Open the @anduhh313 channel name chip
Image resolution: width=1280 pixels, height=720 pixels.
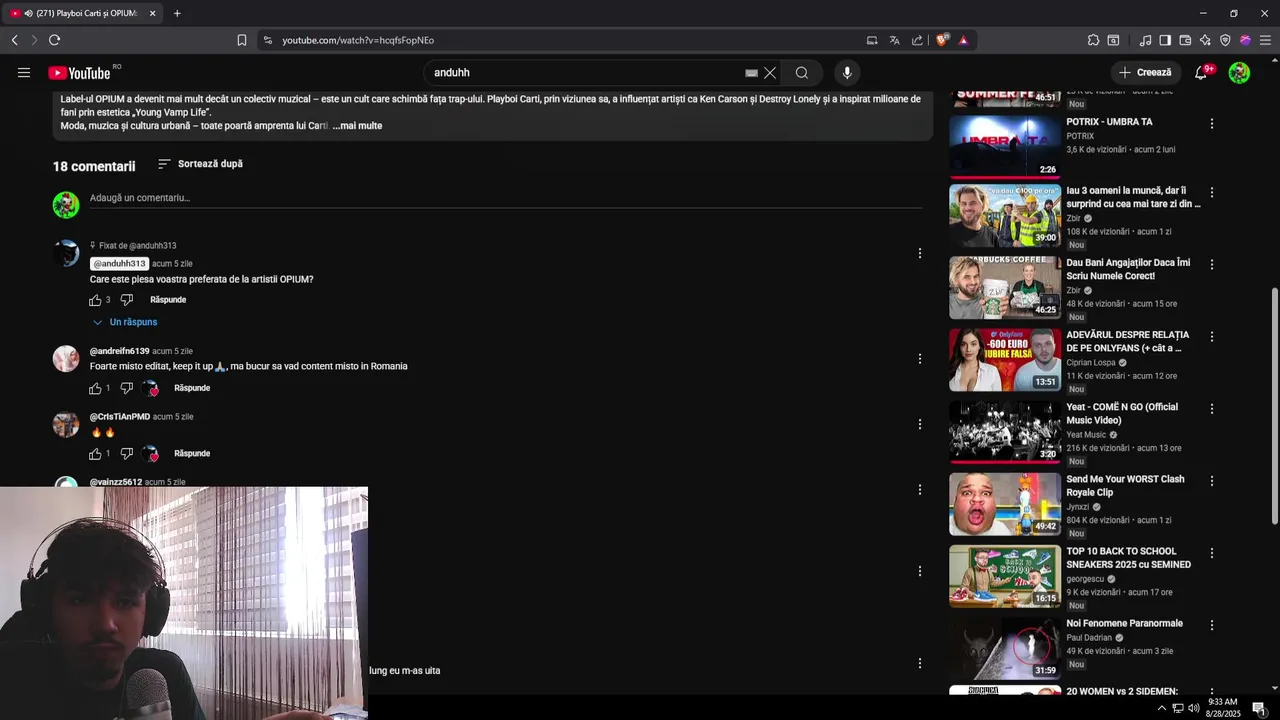point(119,264)
